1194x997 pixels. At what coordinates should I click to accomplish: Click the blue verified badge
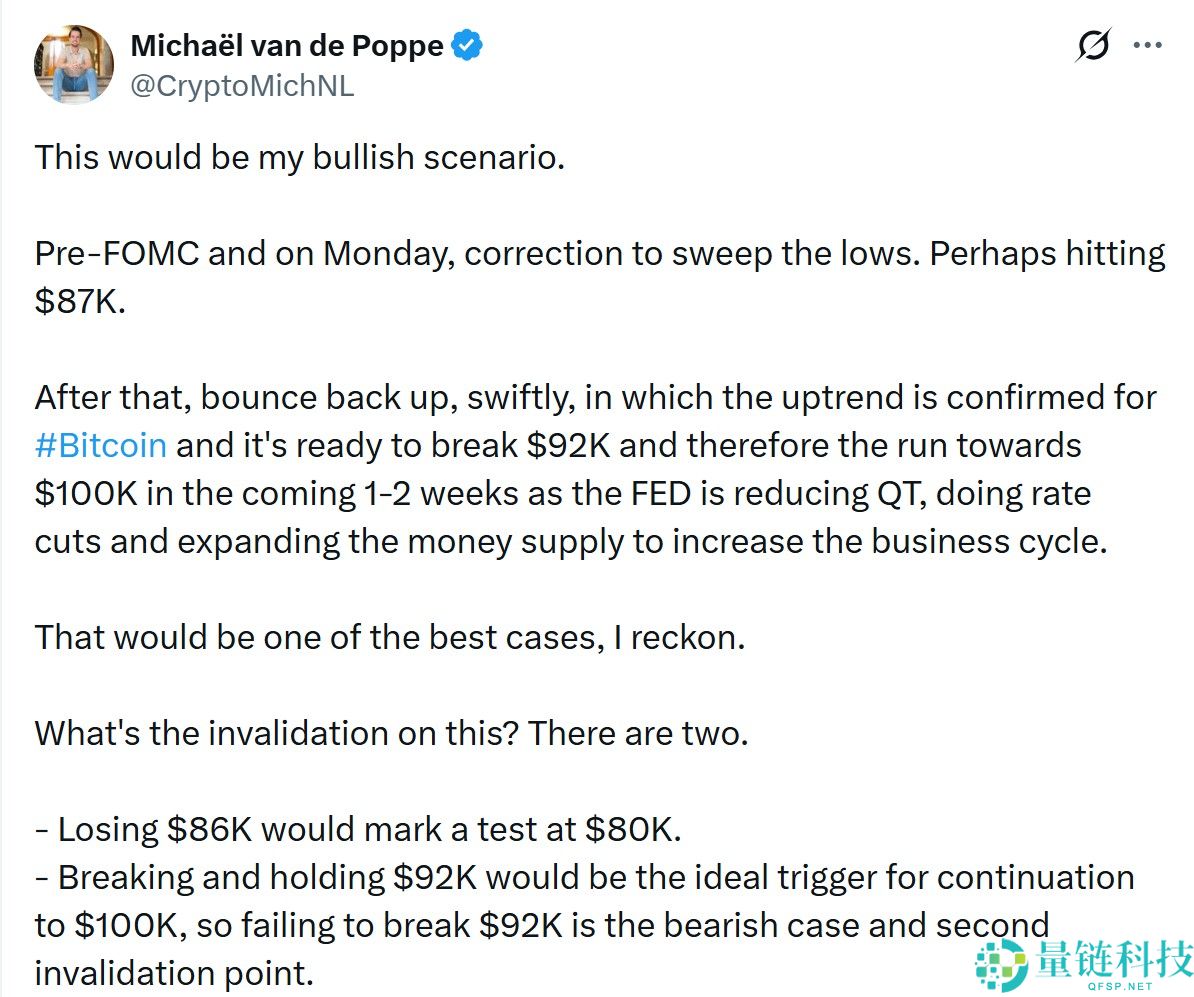tap(467, 46)
